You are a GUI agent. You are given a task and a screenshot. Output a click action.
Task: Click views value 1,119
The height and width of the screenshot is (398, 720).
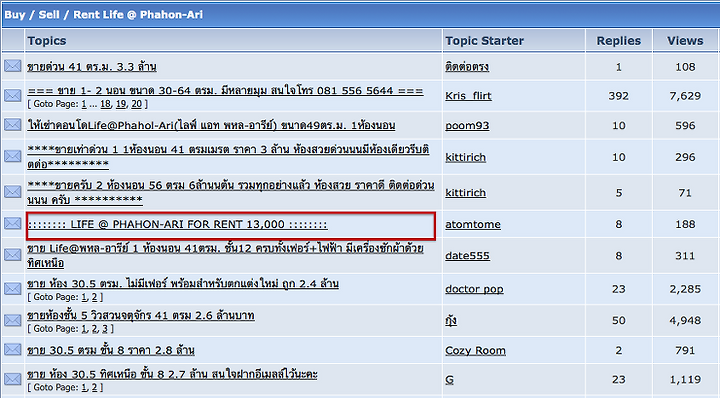[x=685, y=380]
